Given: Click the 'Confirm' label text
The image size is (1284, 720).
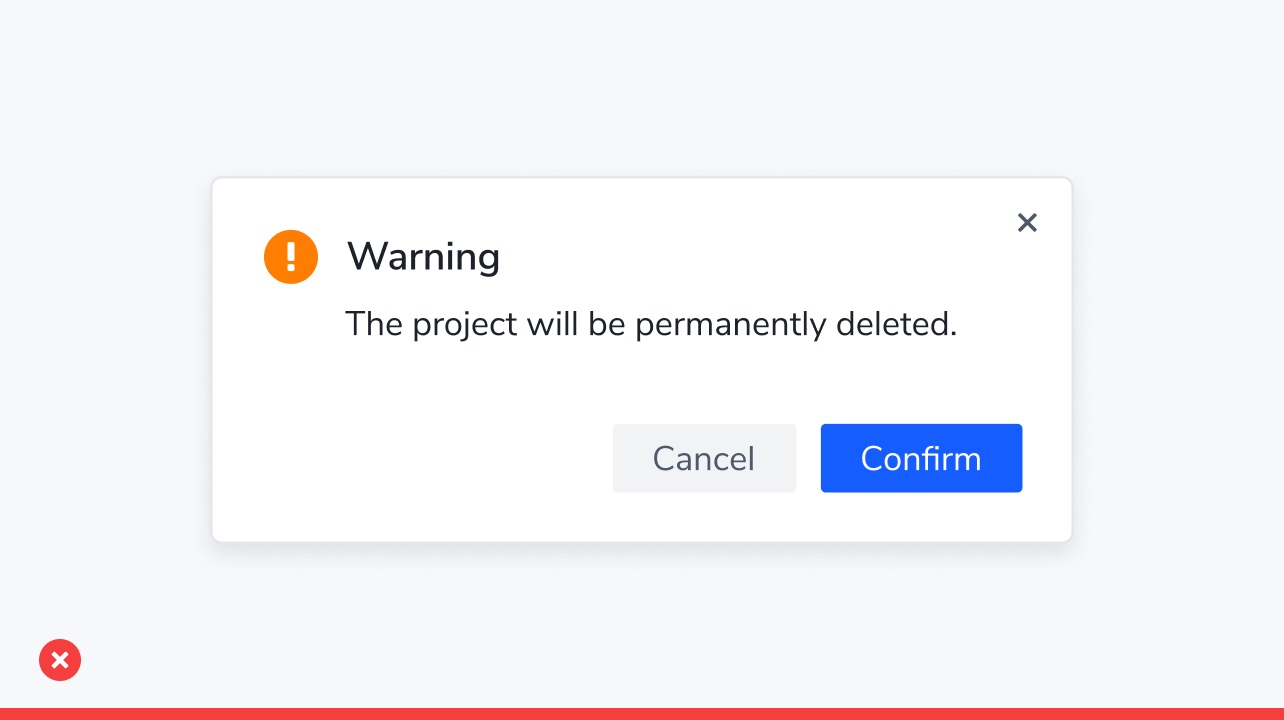Looking at the screenshot, I should click(921, 458).
